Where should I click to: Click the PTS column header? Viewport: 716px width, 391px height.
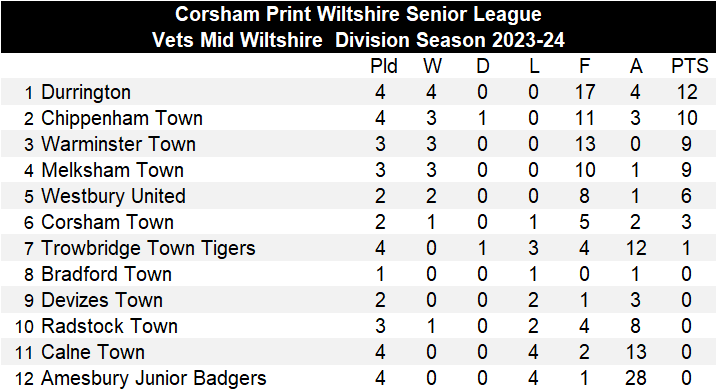(x=690, y=66)
